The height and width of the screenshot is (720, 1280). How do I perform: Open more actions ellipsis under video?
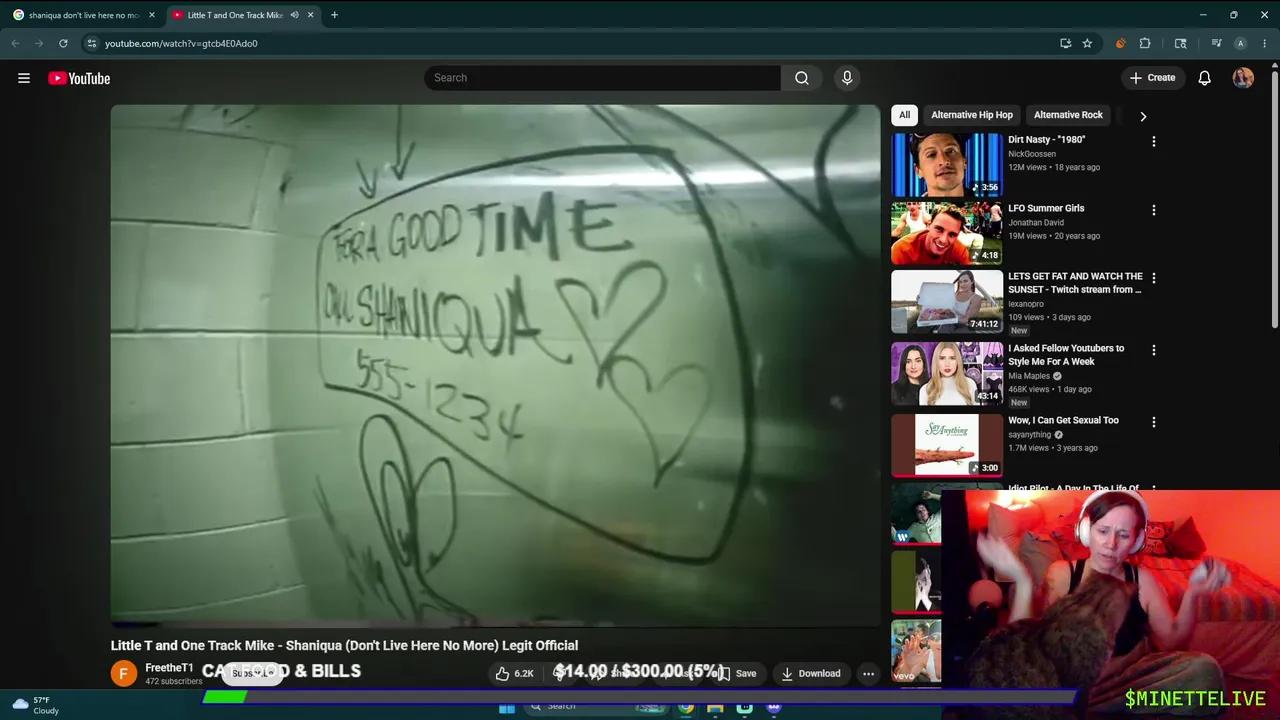tap(868, 674)
